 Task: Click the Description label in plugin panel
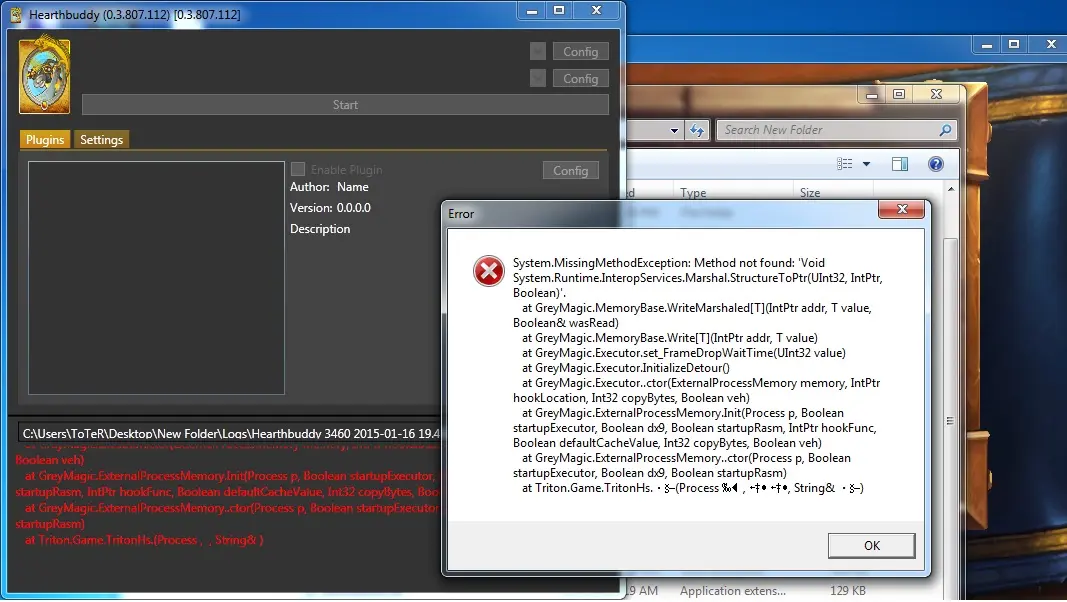click(x=320, y=229)
